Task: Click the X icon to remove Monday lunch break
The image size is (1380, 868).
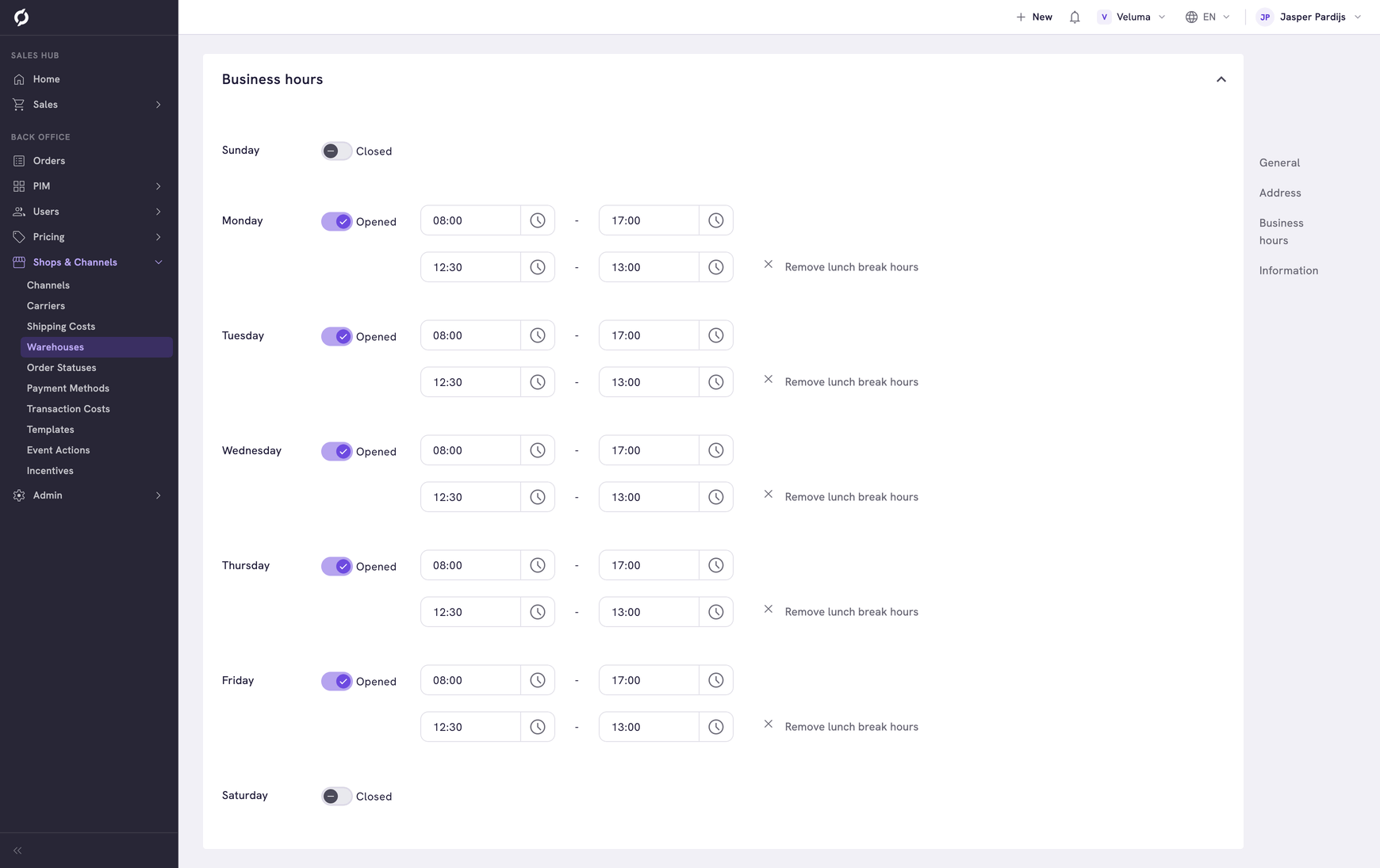Action: tap(769, 265)
